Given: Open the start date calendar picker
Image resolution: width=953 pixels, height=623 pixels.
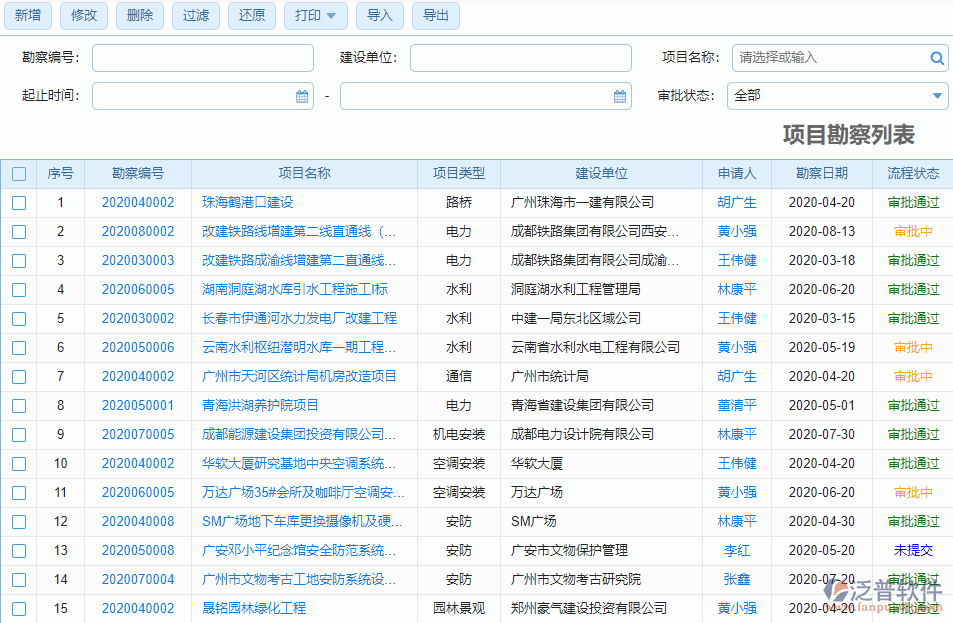Looking at the screenshot, I should pos(302,95).
